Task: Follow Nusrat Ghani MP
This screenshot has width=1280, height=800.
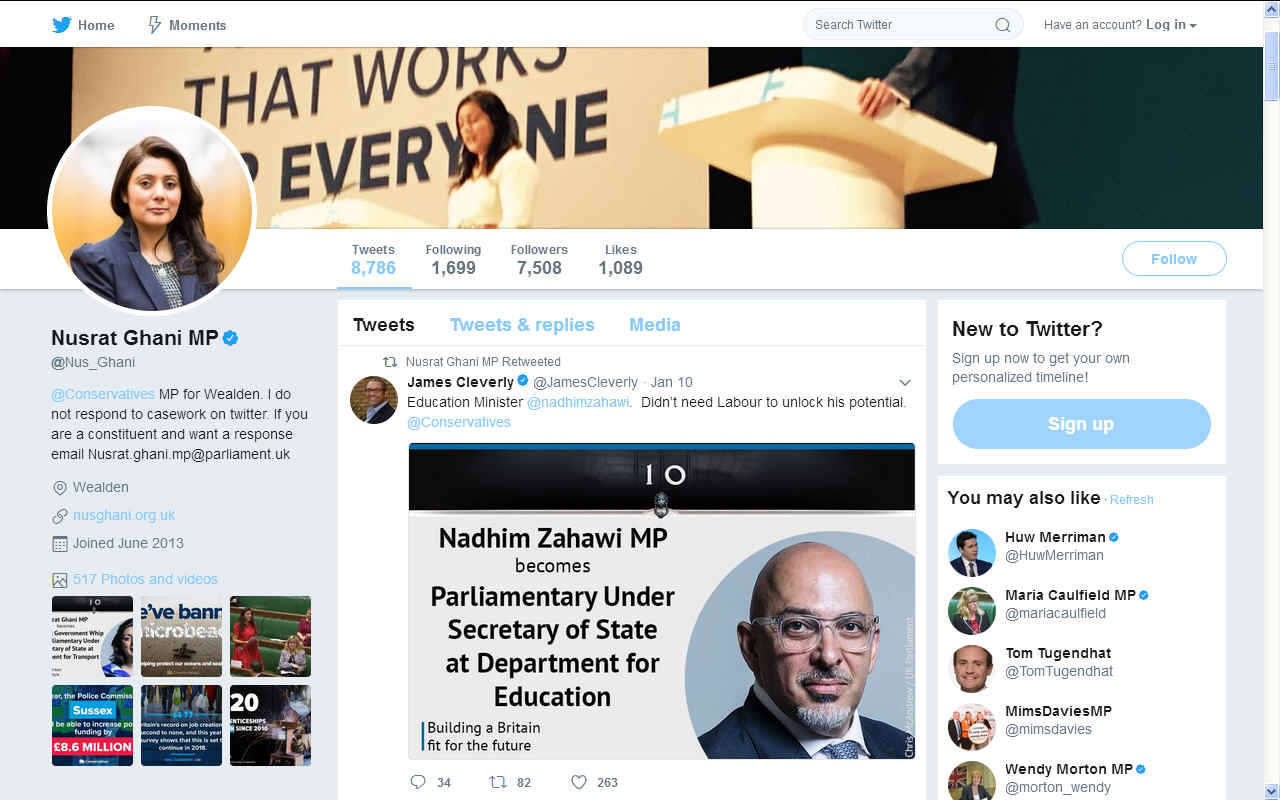Action: pyautogui.click(x=1174, y=259)
